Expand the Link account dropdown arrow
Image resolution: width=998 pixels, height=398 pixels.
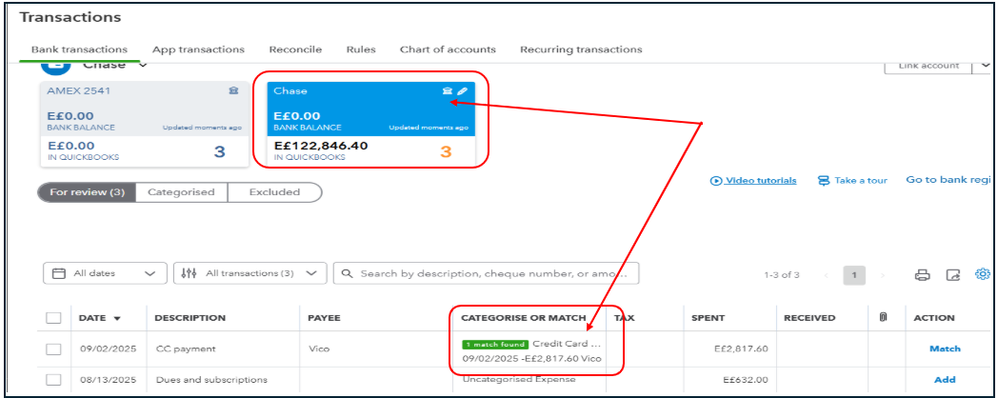click(x=985, y=66)
